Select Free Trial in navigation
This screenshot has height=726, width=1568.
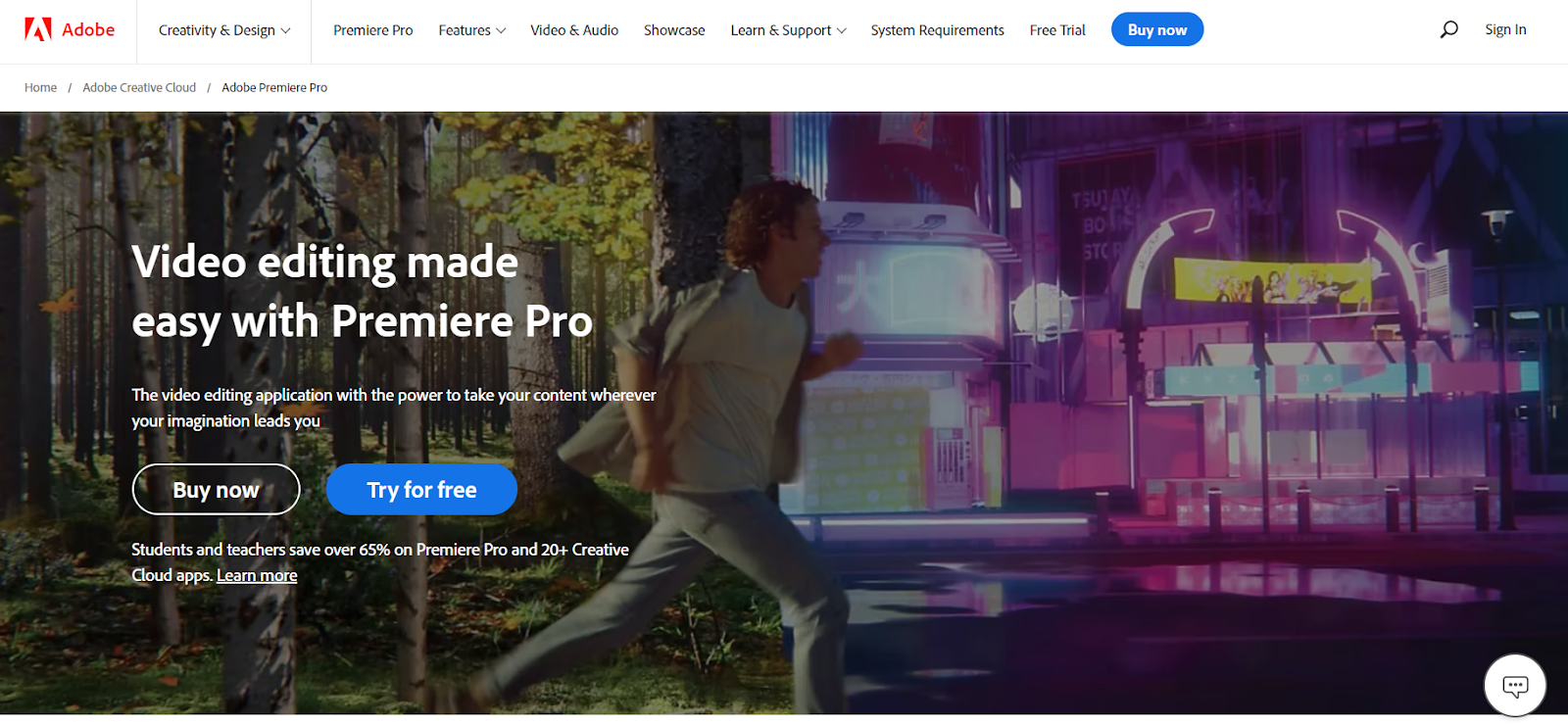[1057, 30]
